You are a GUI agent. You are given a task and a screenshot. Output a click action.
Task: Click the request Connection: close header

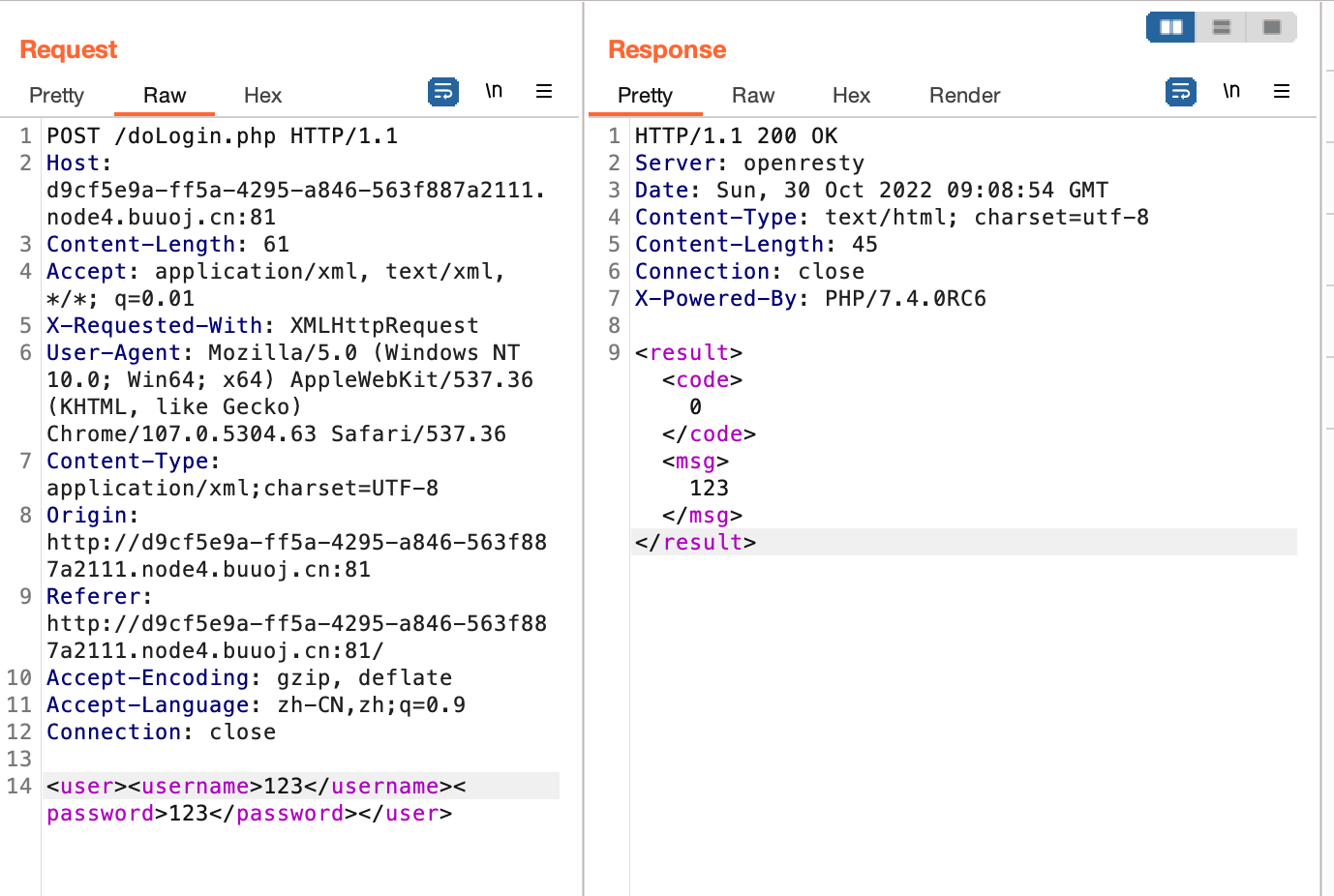click(162, 732)
